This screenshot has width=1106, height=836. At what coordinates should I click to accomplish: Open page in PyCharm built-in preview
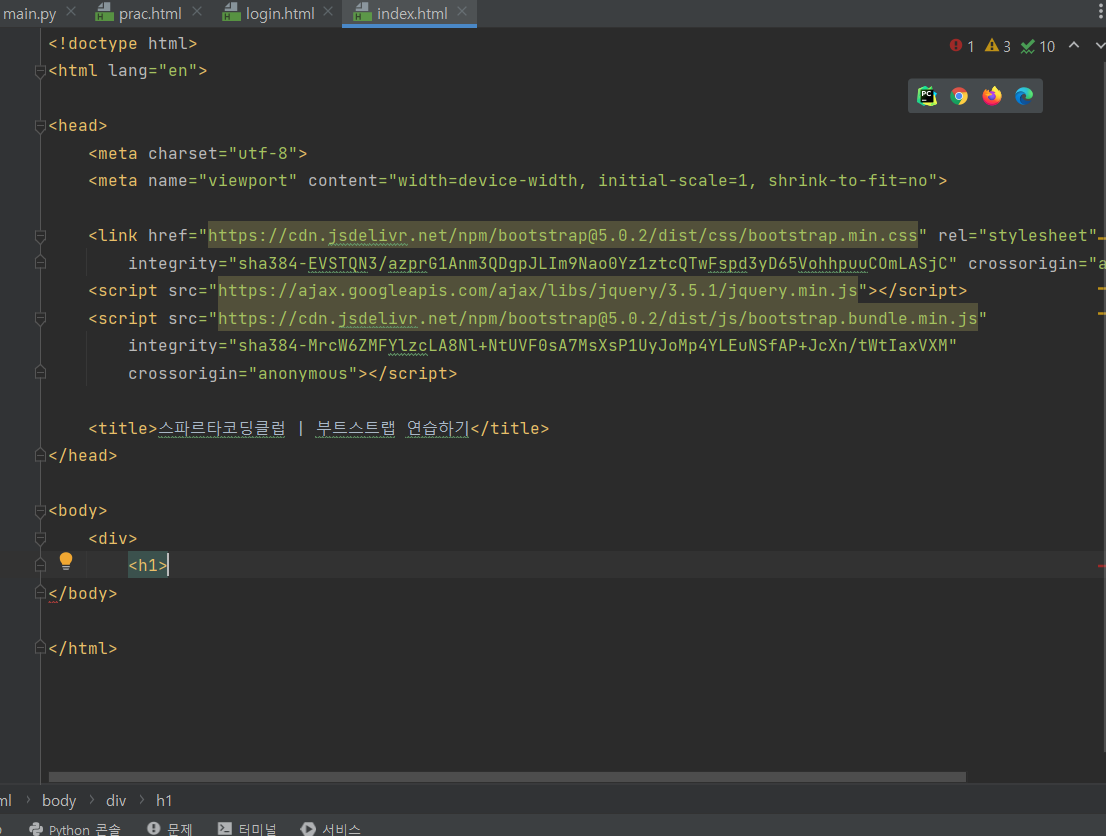point(927,96)
